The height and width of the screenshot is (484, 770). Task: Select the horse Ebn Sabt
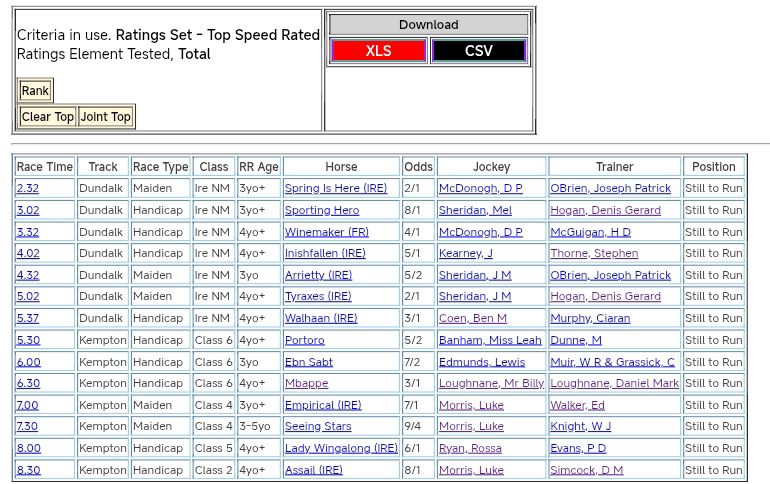(309, 362)
